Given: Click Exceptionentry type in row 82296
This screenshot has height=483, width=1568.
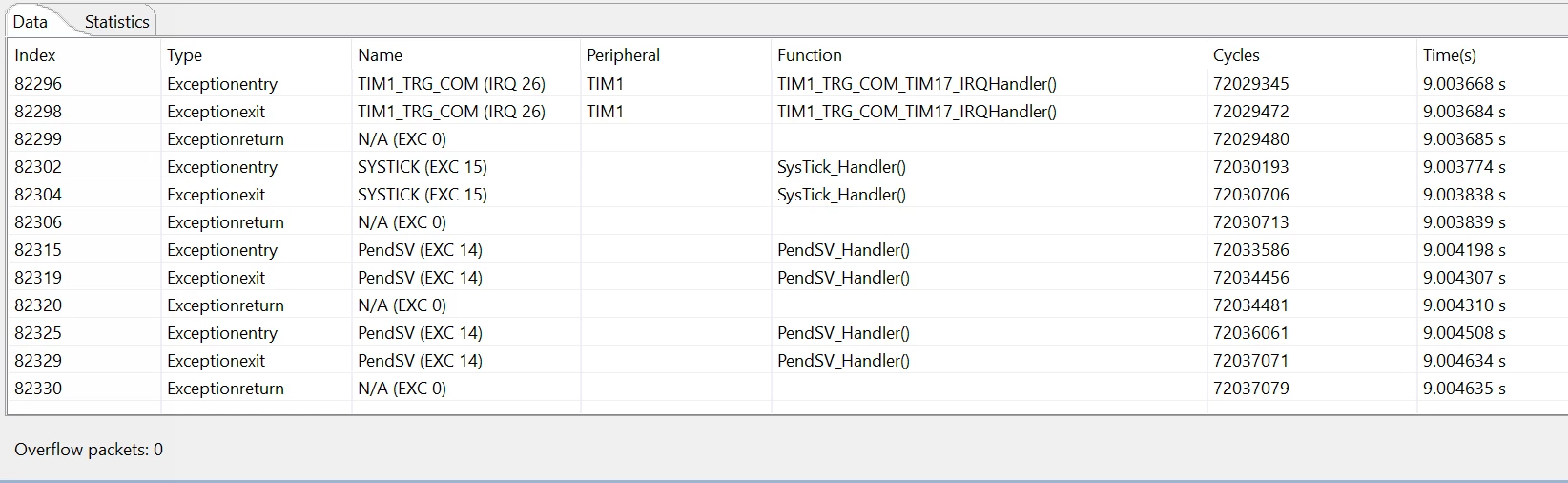Looking at the screenshot, I should 222,84.
